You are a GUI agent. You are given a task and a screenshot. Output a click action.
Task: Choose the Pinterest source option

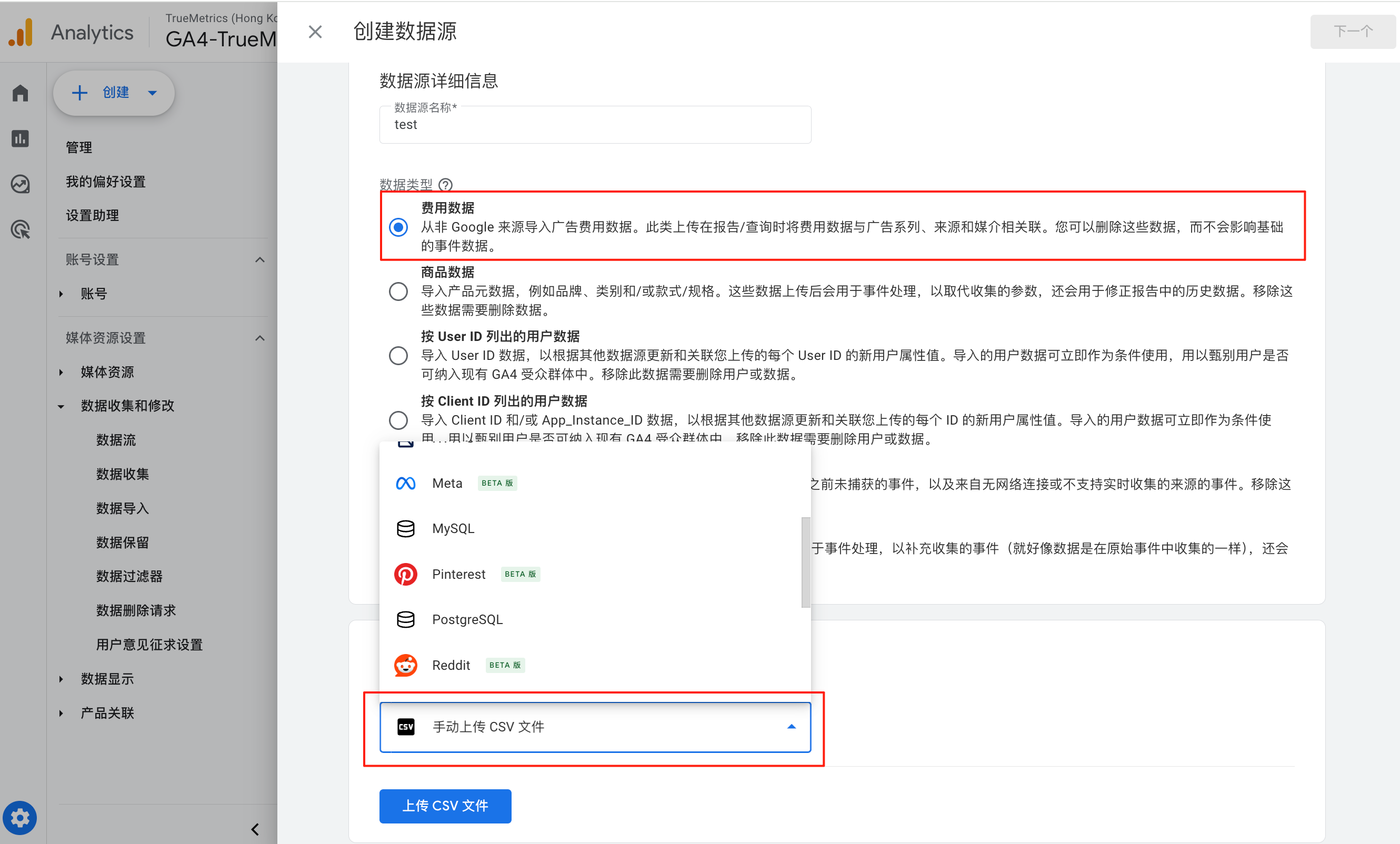click(458, 574)
